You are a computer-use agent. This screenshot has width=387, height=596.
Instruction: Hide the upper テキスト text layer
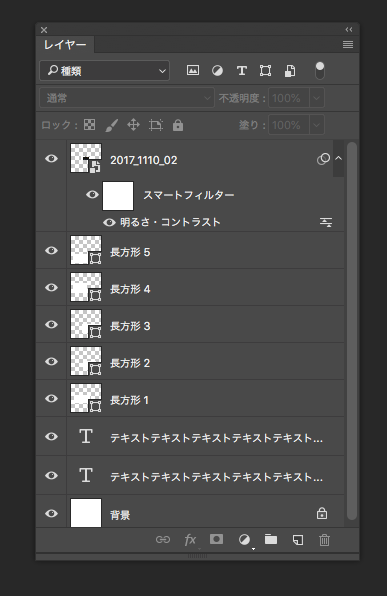(x=51, y=436)
